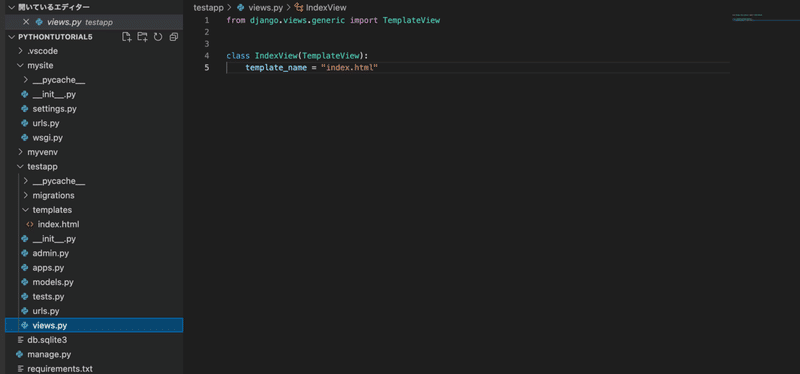Click the HTML icon beside index.html
800x374 pixels.
tap(30, 224)
